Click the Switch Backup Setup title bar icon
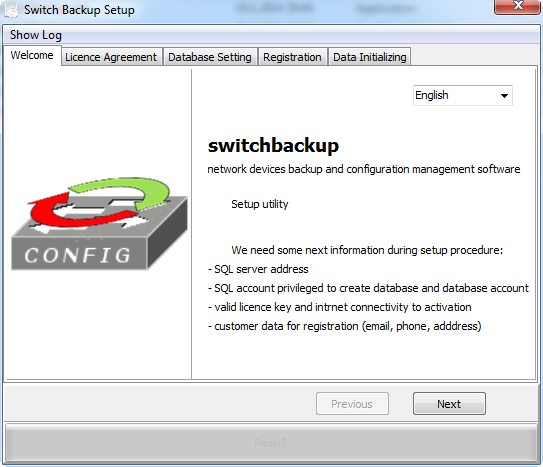543x467 pixels. point(11,10)
